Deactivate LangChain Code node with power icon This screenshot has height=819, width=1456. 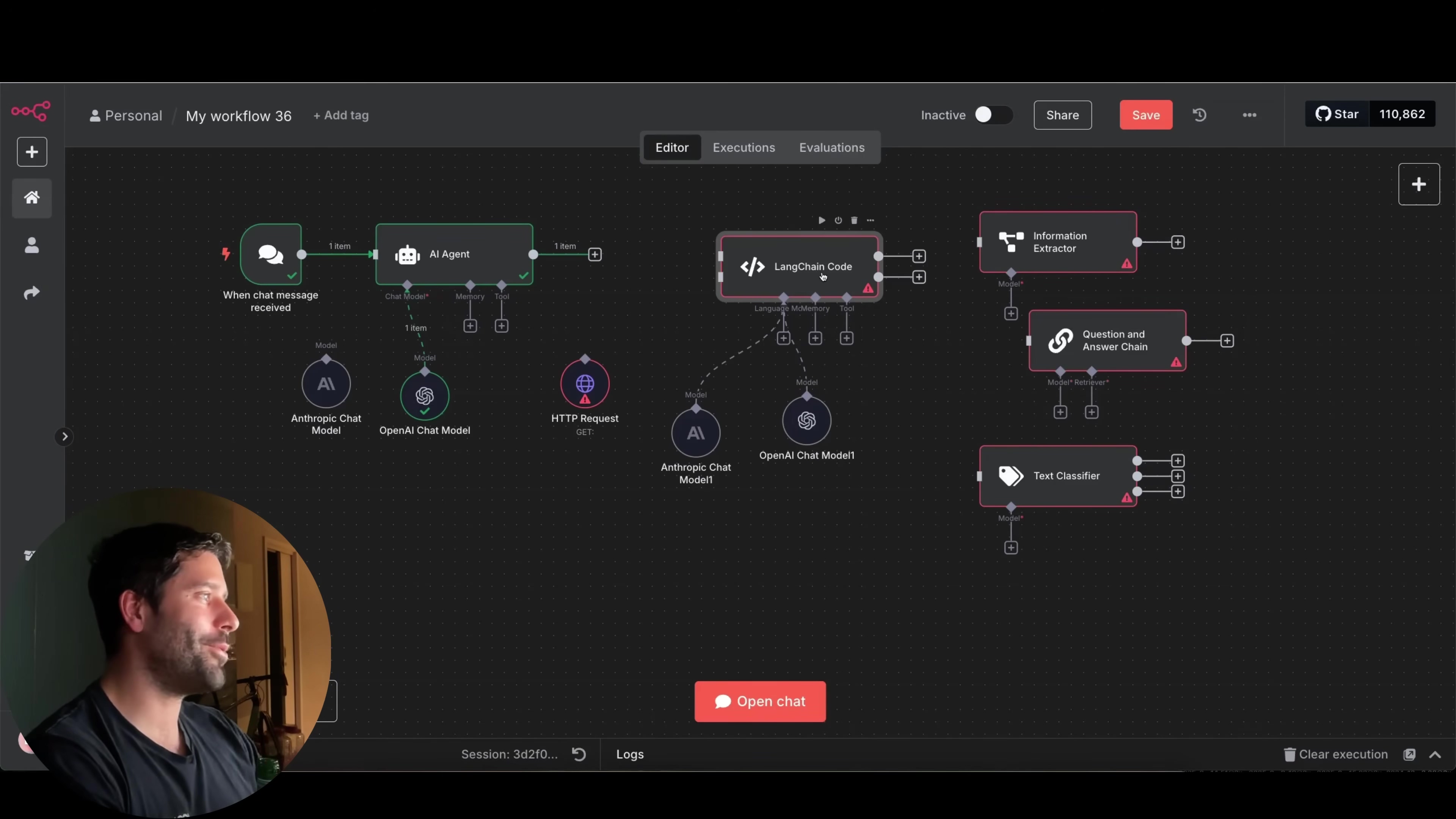[x=838, y=220]
